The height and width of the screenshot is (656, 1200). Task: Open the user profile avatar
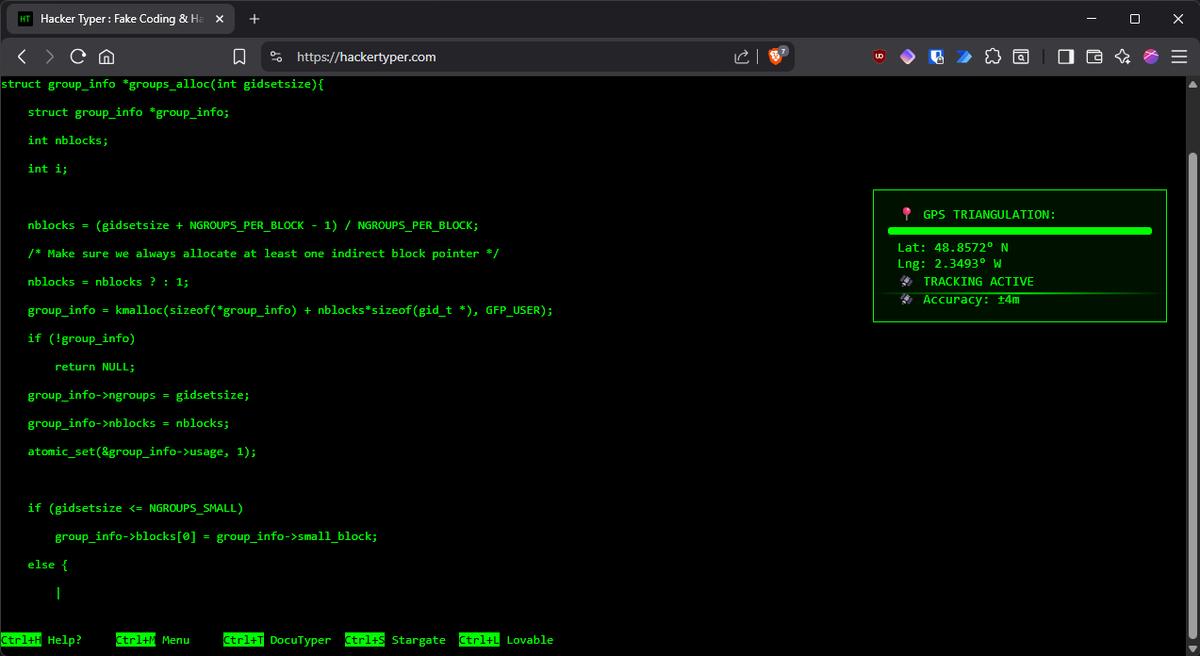[x=1151, y=57]
